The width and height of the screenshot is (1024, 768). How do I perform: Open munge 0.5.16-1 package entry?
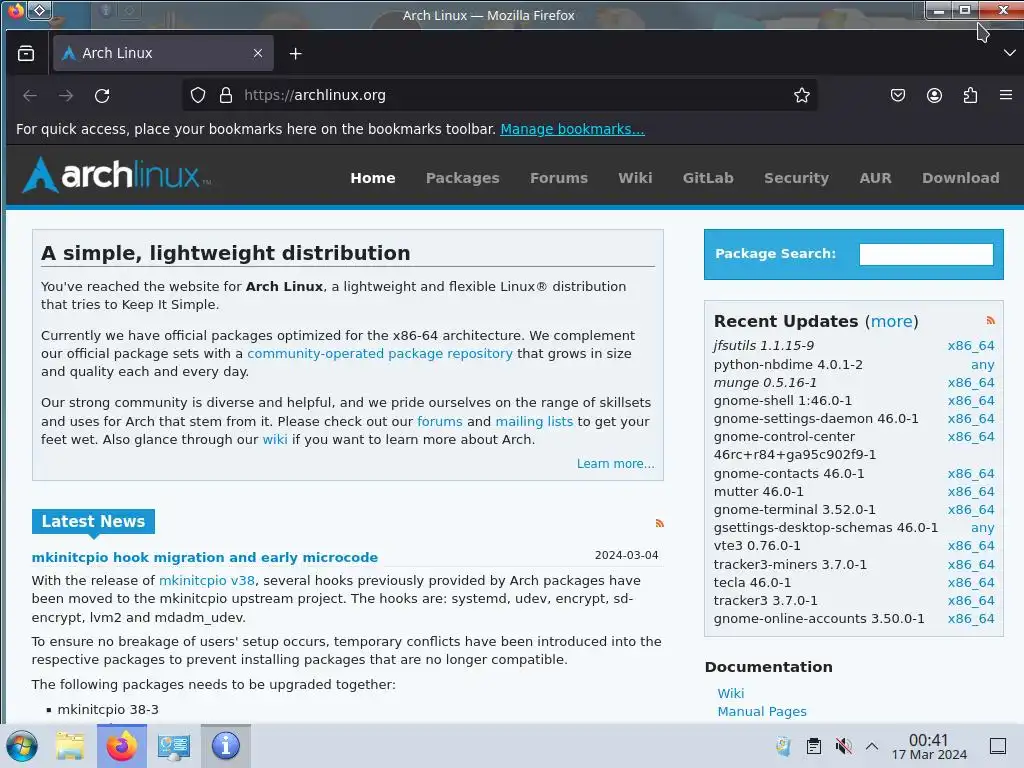[765, 383]
